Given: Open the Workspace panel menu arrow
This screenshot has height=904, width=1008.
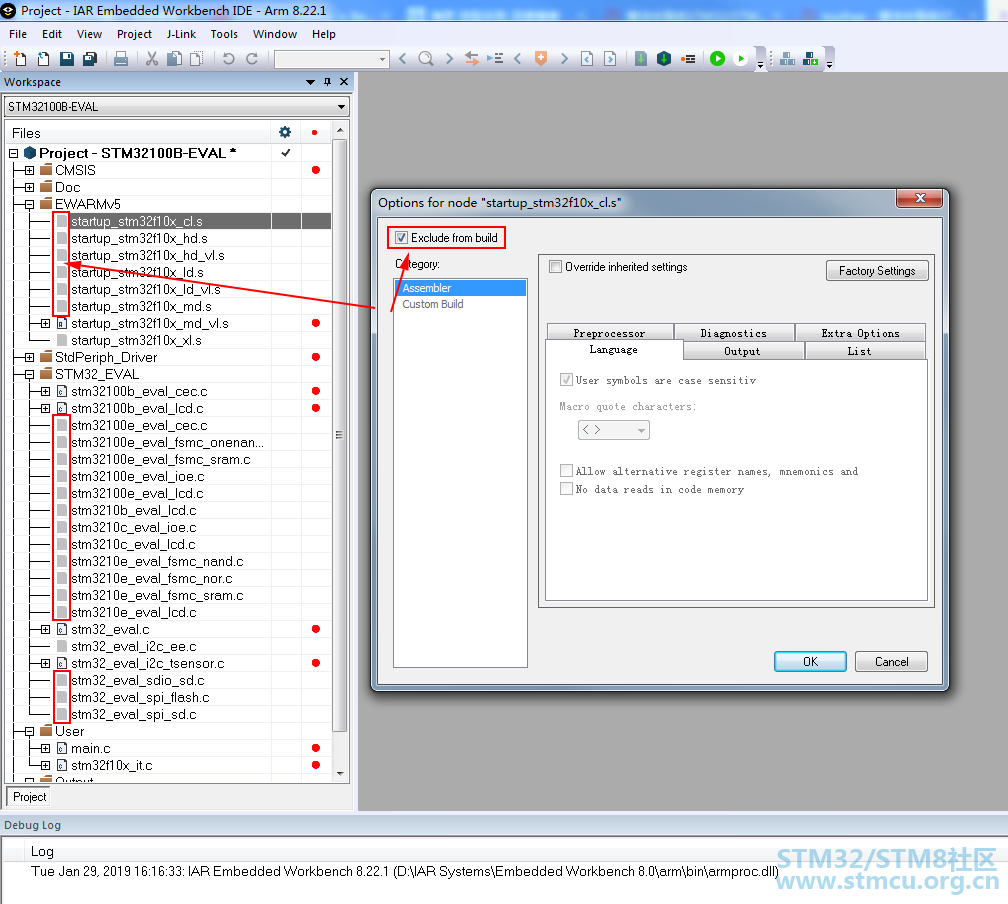Looking at the screenshot, I should [x=310, y=82].
